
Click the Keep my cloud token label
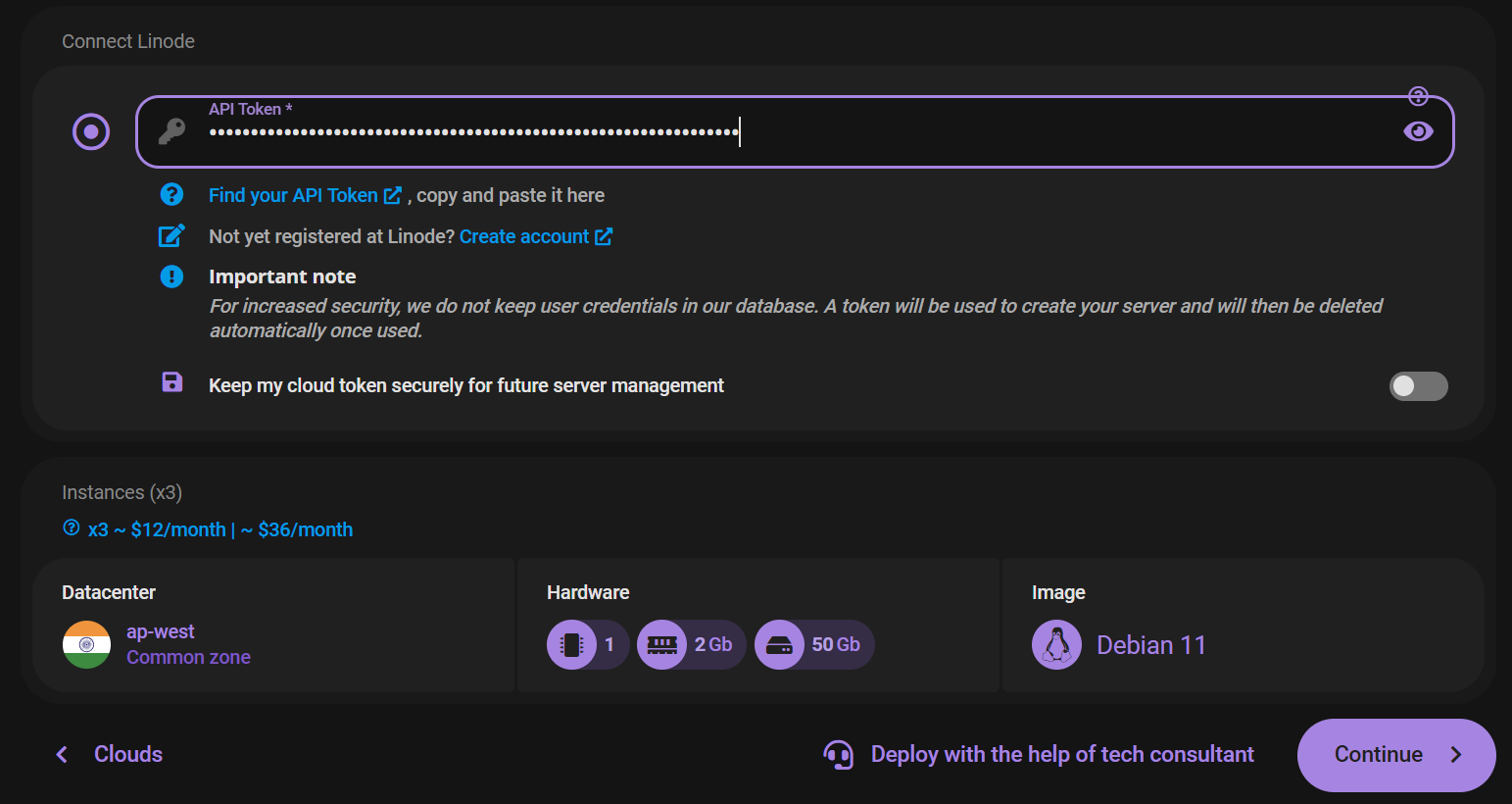coord(466,385)
